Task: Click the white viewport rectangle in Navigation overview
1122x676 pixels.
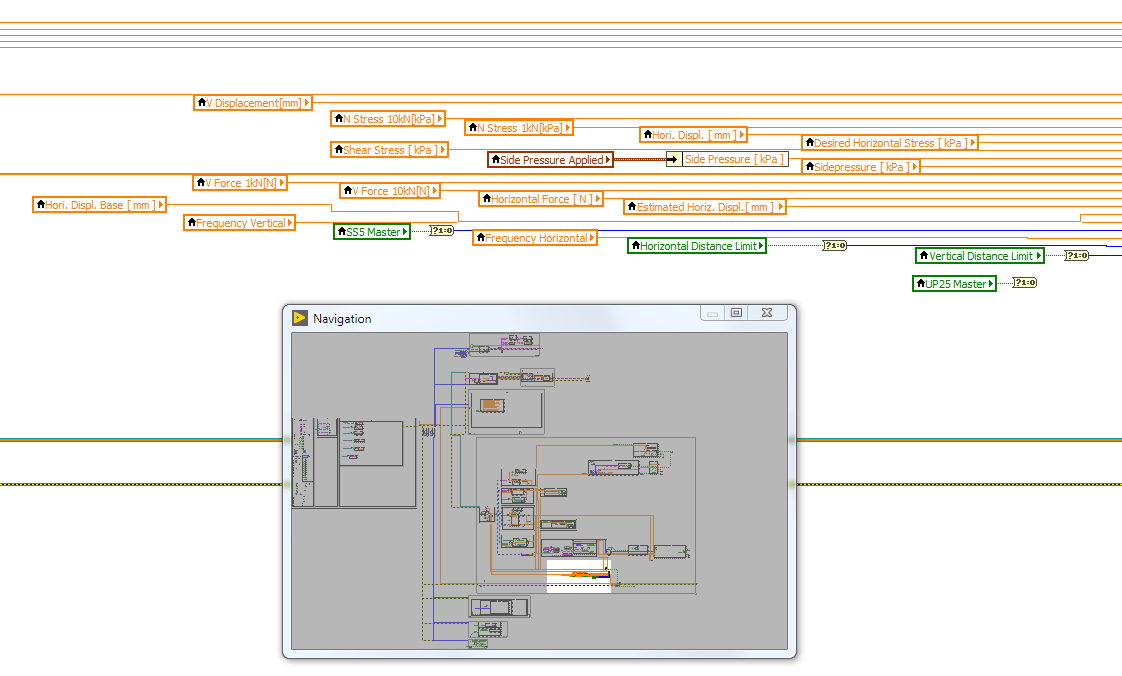Action: (578, 576)
